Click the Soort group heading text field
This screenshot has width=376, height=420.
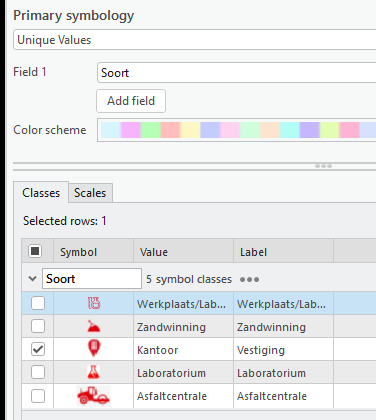pyautogui.click(x=92, y=279)
